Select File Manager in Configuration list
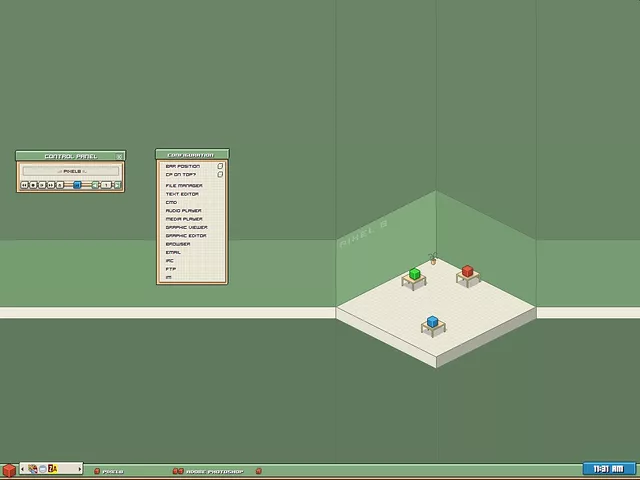This screenshot has width=640, height=480. point(184,186)
